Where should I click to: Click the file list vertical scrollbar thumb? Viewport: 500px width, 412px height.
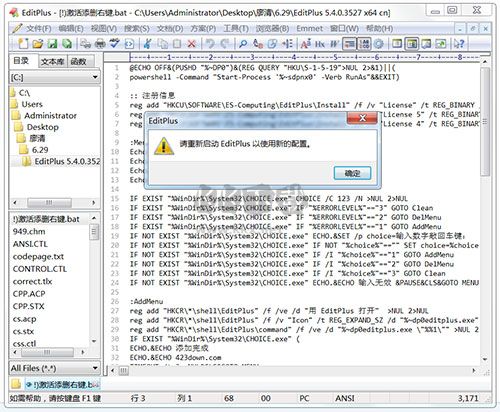tap(94, 232)
